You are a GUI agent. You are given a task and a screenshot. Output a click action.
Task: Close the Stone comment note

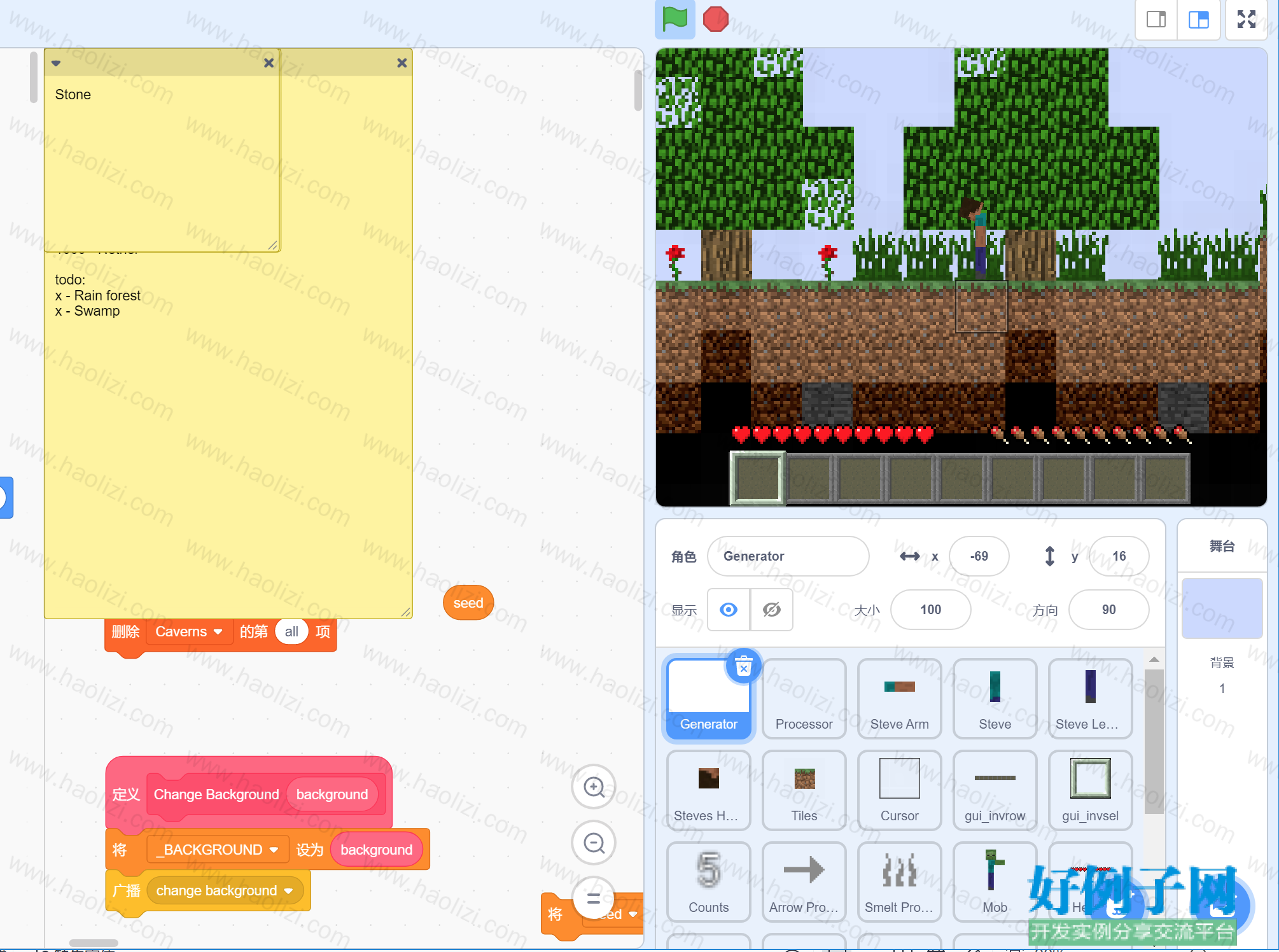pyautogui.click(x=269, y=63)
